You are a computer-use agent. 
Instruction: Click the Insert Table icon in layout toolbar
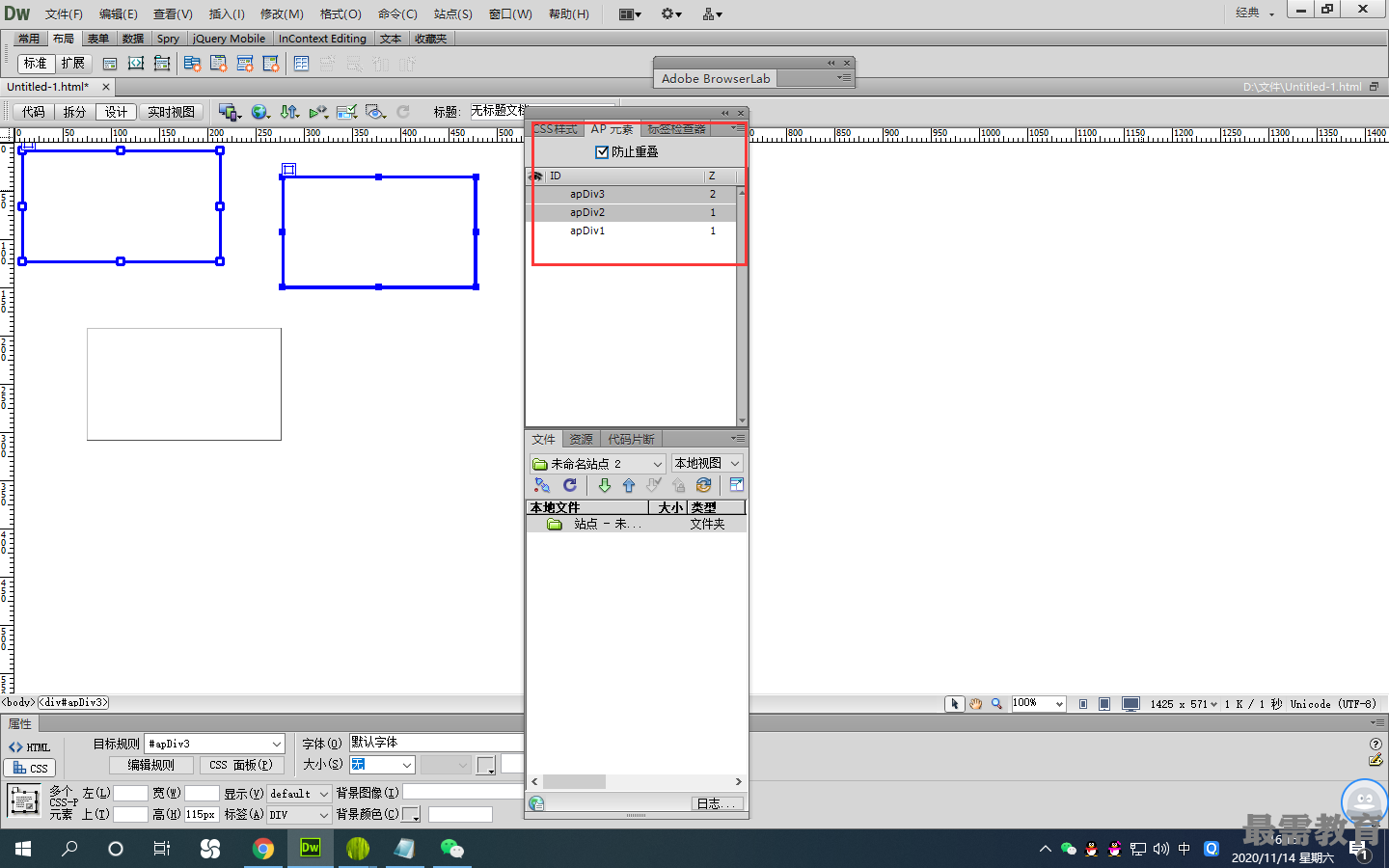(301, 64)
